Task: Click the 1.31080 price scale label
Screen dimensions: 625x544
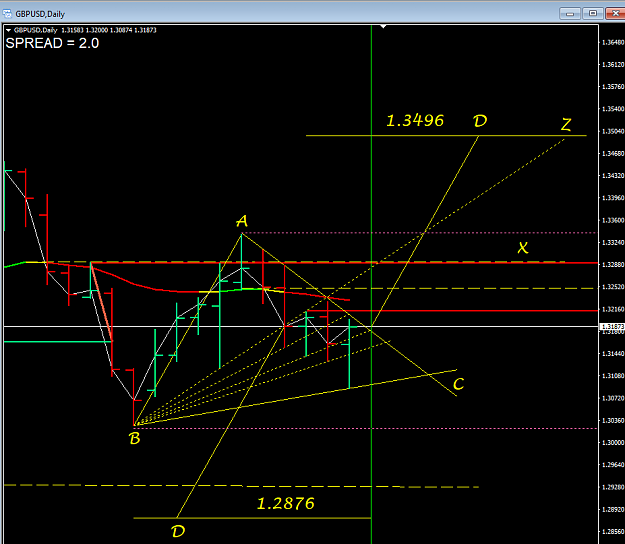Action: click(613, 376)
